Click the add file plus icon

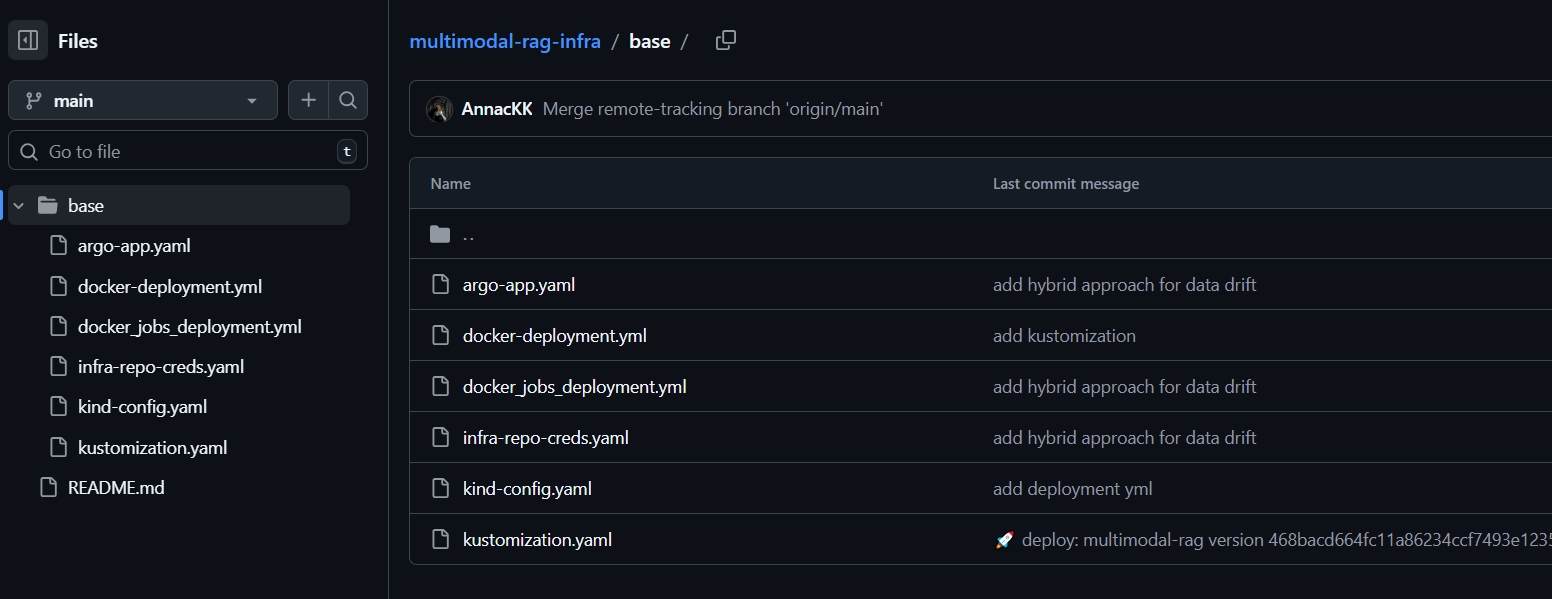click(308, 100)
